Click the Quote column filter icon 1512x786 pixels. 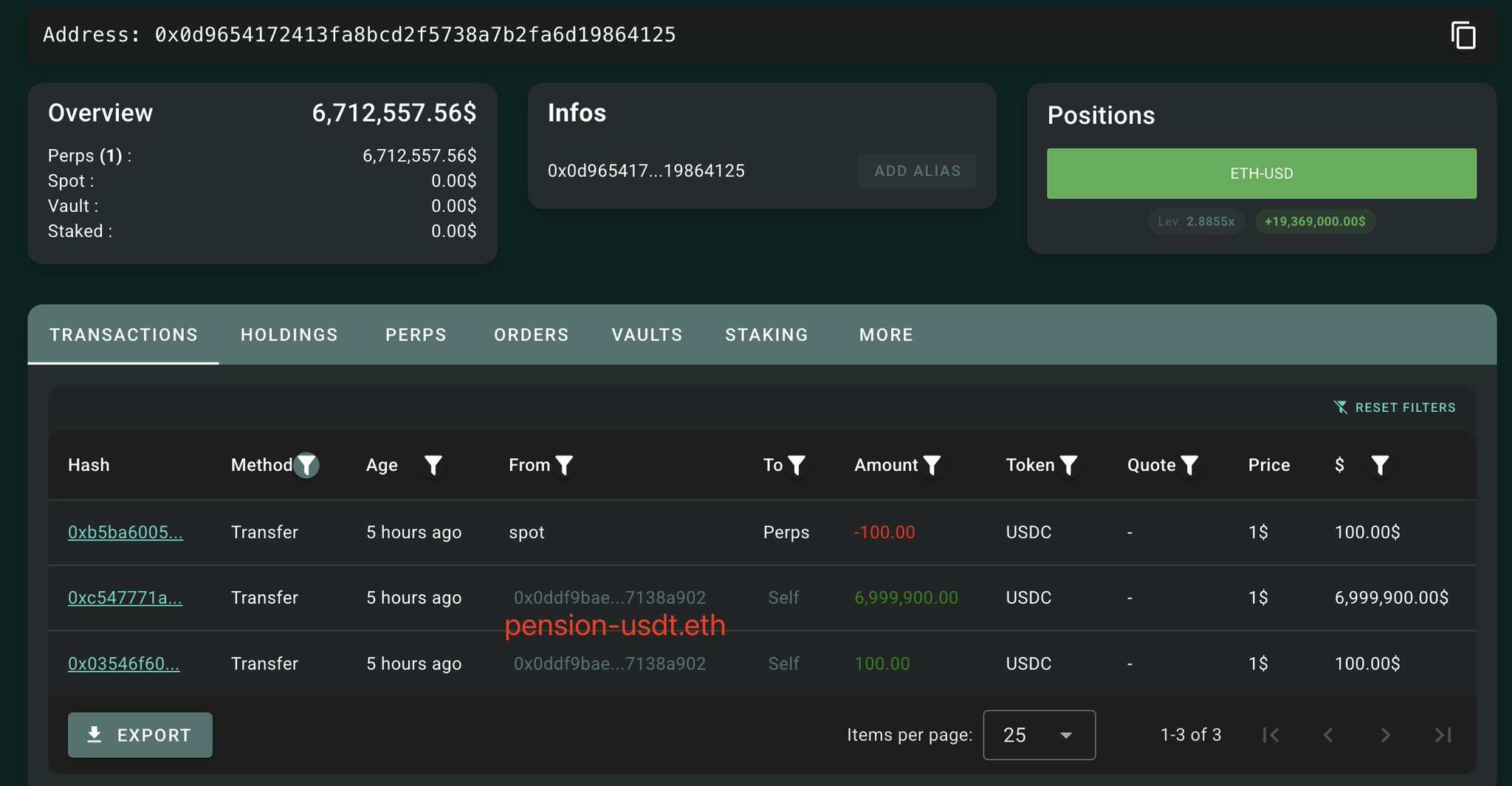[1189, 465]
